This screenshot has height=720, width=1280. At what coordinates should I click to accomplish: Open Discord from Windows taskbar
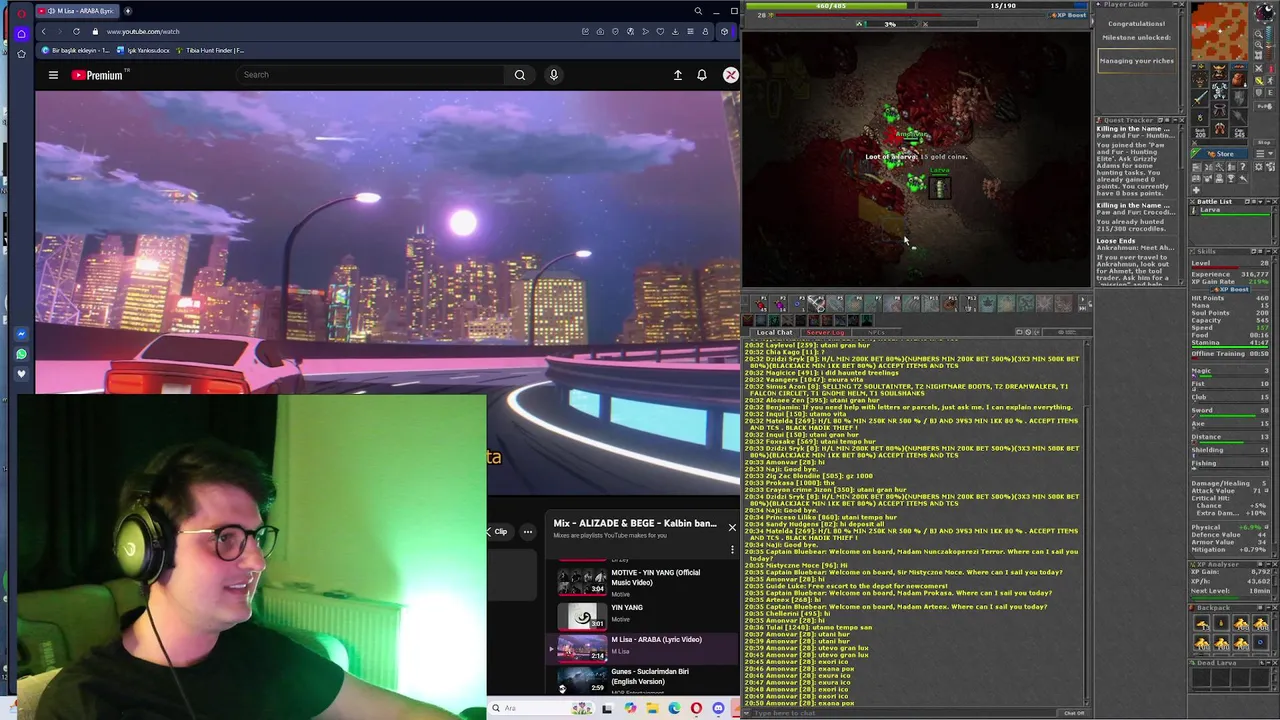pos(718,708)
